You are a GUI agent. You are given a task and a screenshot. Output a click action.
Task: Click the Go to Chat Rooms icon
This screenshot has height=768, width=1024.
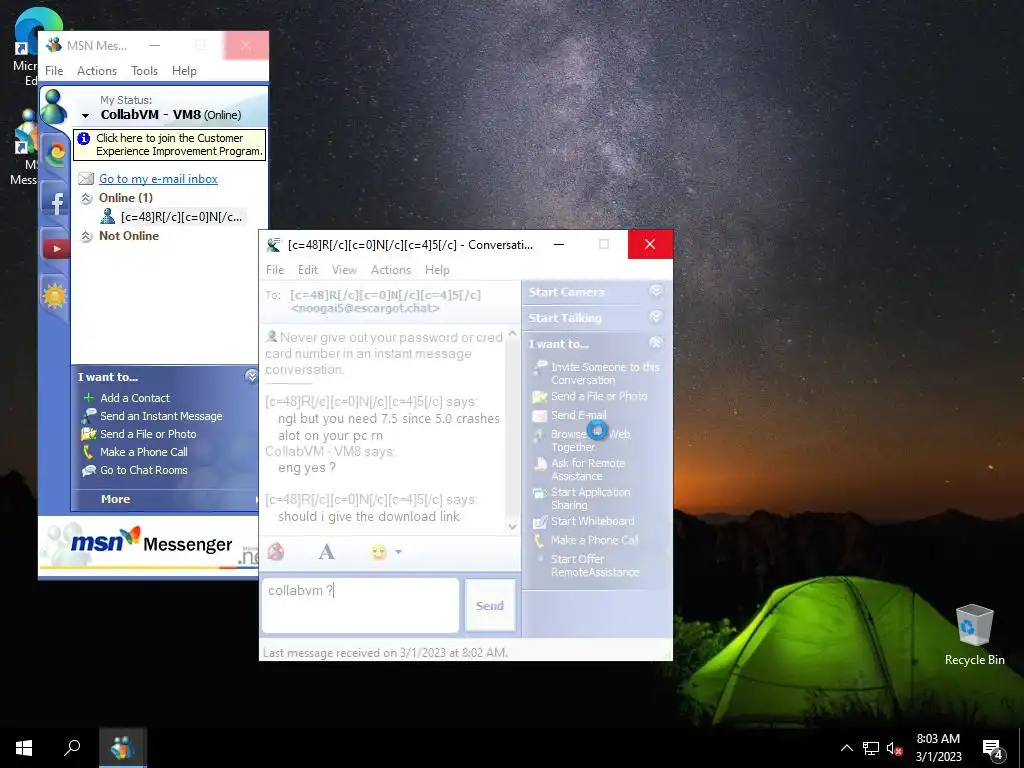pyautogui.click(x=89, y=470)
